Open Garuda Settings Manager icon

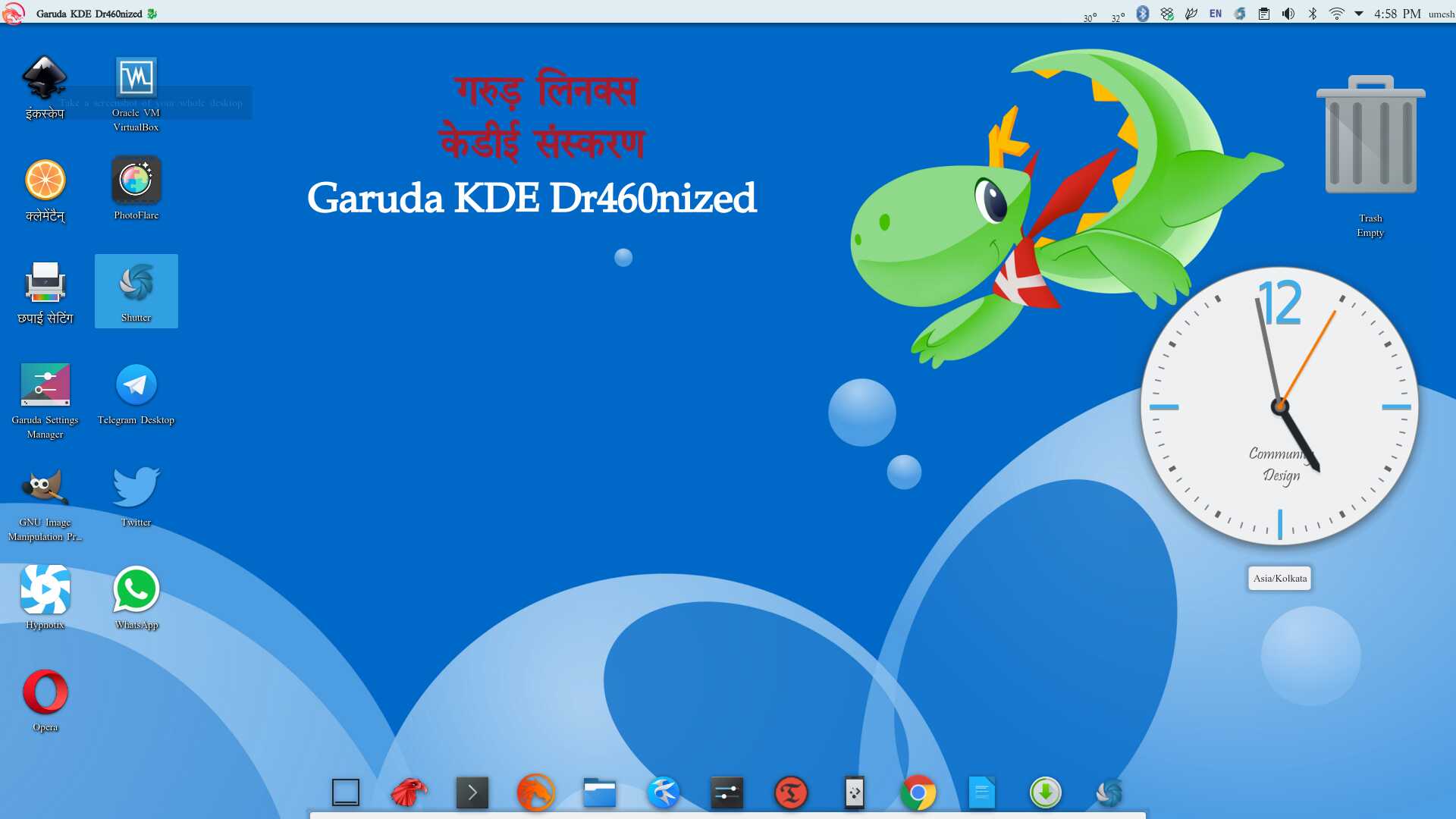pyautogui.click(x=45, y=385)
